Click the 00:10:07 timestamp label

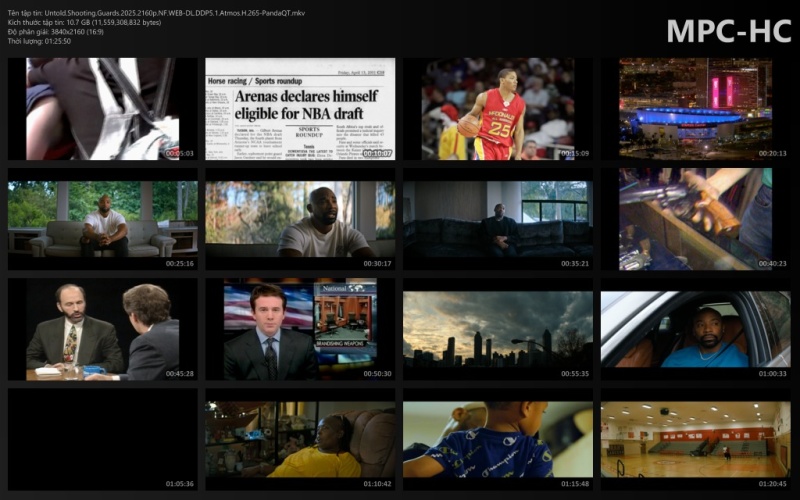[x=378, y=153]
